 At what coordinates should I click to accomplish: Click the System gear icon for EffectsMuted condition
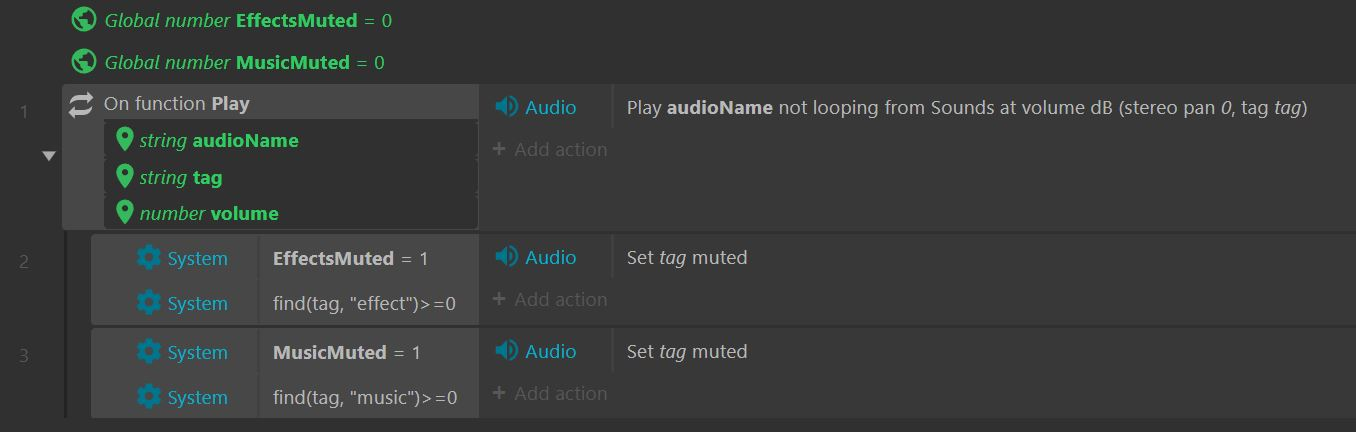[149, 258]
